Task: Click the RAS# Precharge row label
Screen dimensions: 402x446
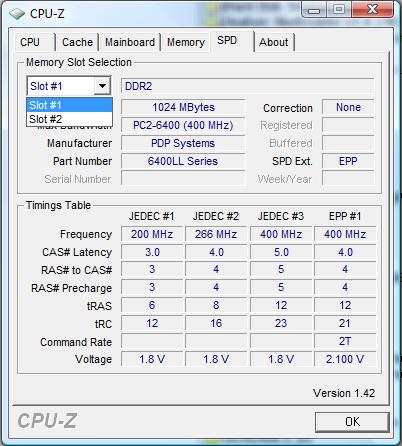Action: click(71, 288)
